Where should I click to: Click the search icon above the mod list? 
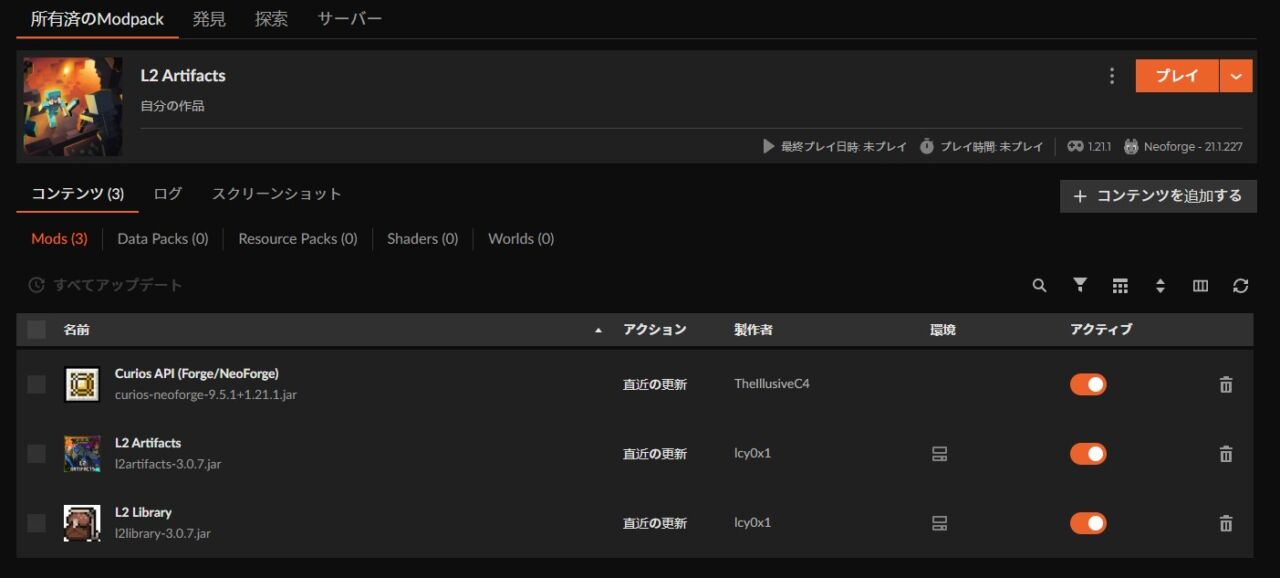click(x=1039, y=285)
